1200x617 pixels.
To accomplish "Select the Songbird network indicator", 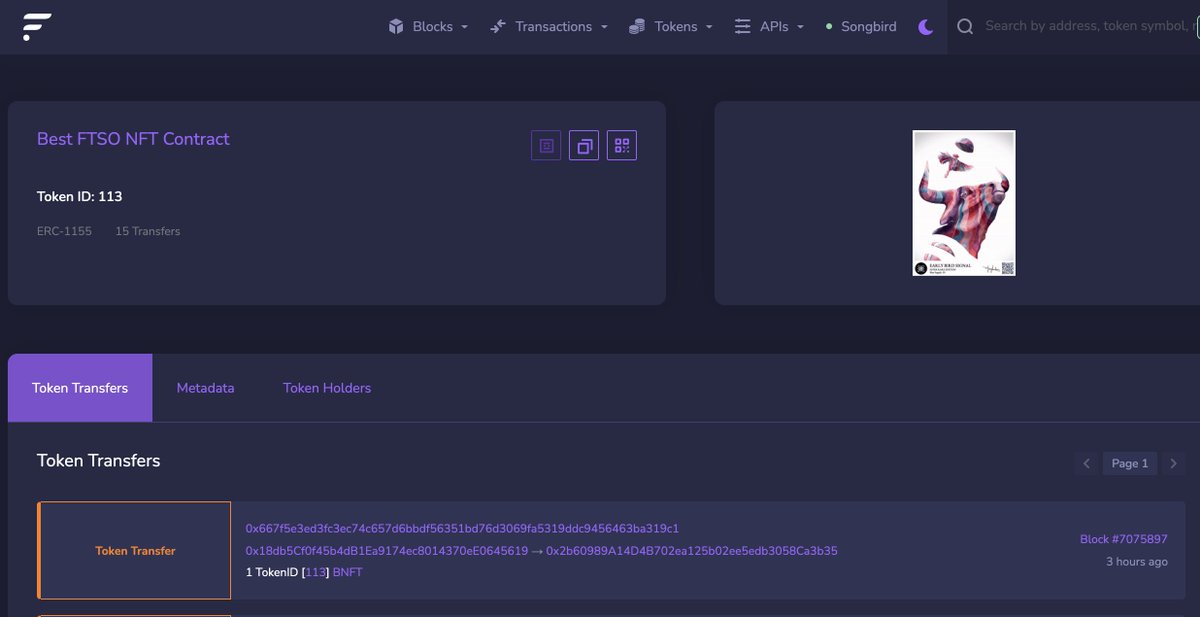I will (861, 27).
